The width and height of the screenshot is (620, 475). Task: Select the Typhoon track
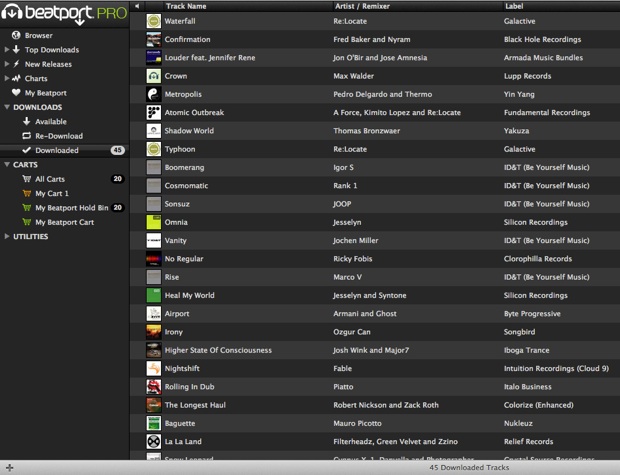(x=375, y=149)
